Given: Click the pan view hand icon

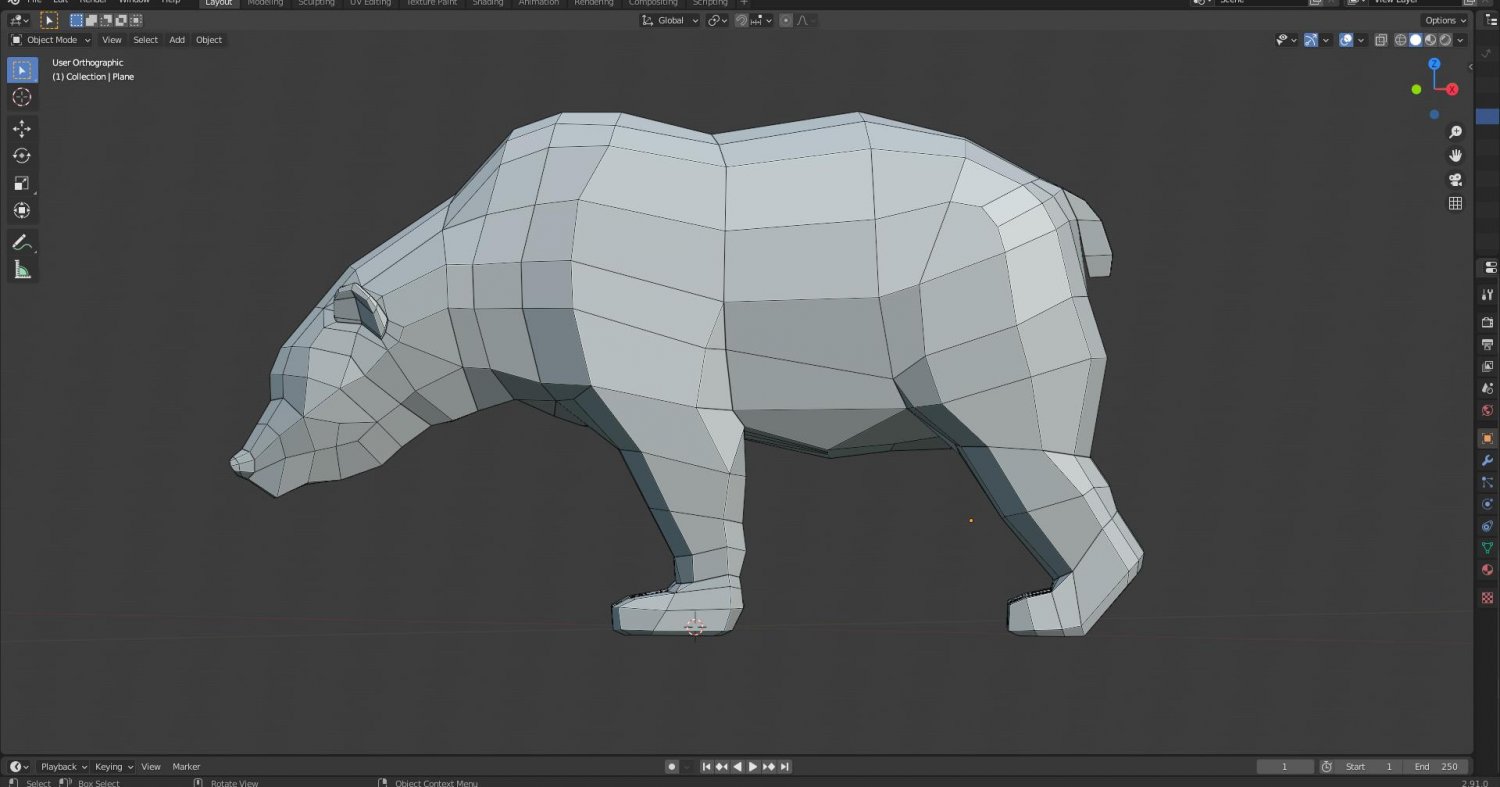Looking at the screenshot, I should [x=1456, y=155].
